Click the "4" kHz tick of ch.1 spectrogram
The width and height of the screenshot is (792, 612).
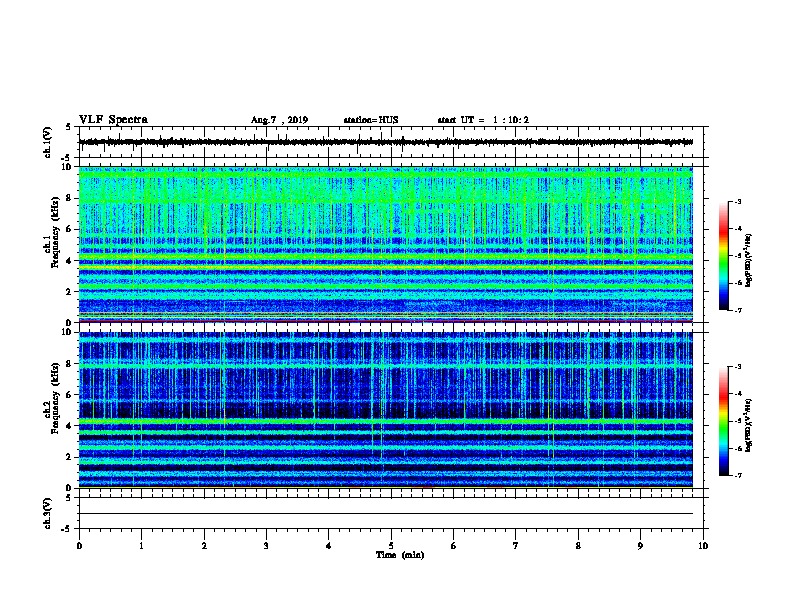click(70, 261)
